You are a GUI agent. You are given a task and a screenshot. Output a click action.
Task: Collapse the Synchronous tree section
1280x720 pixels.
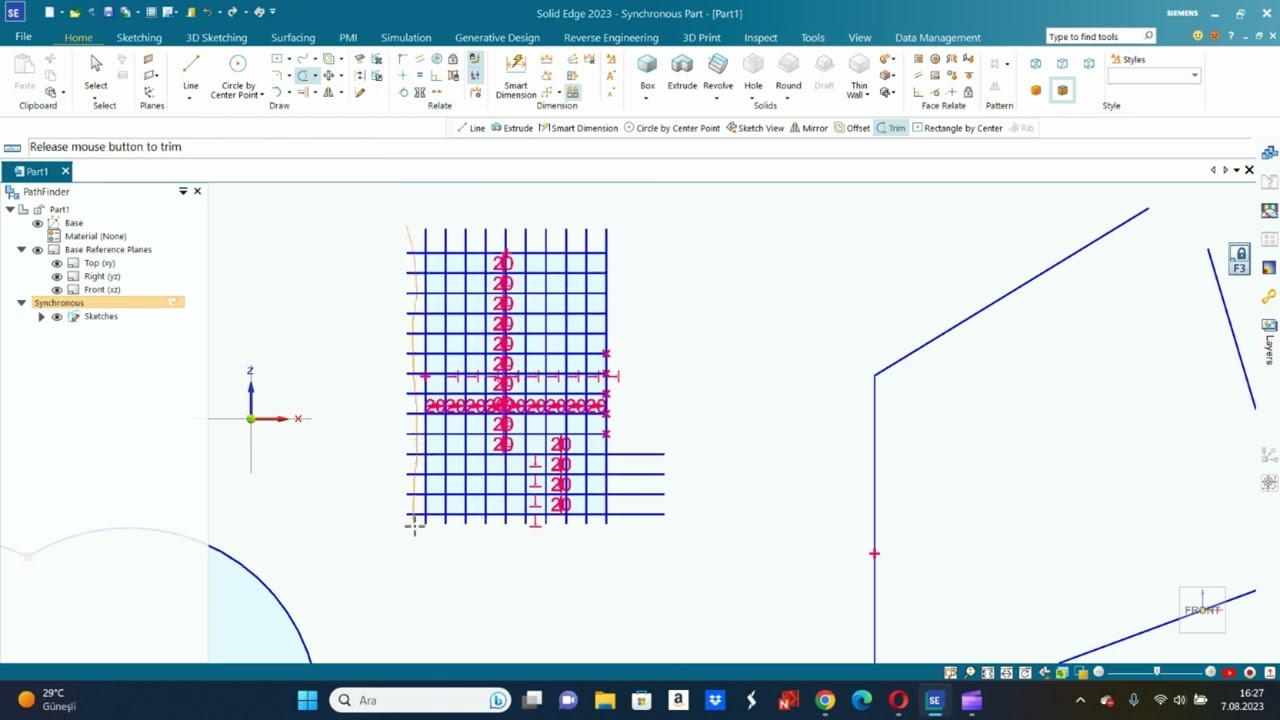(x=21, y=303)
